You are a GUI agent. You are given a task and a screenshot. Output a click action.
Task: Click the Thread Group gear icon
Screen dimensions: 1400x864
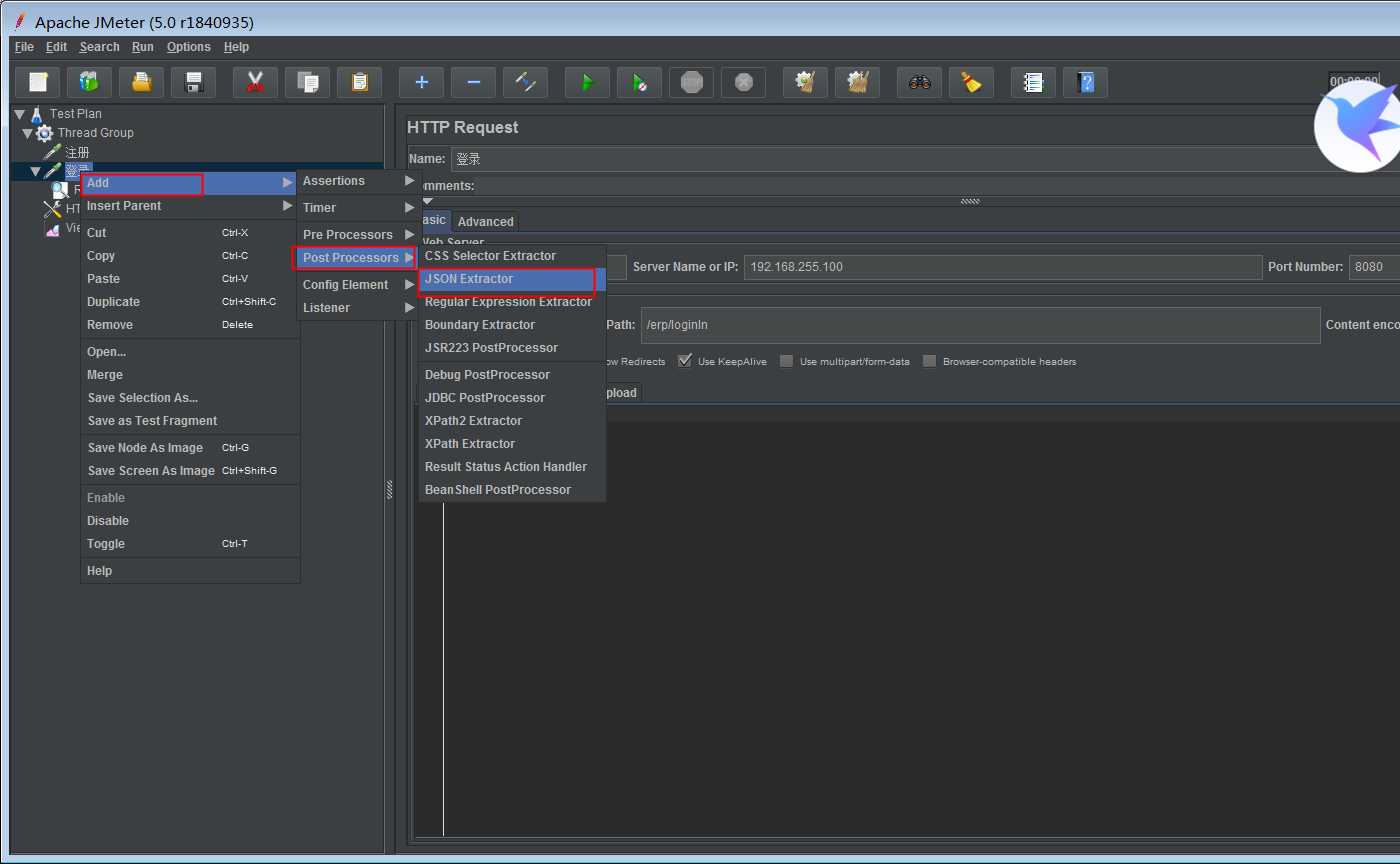[45, 133]
